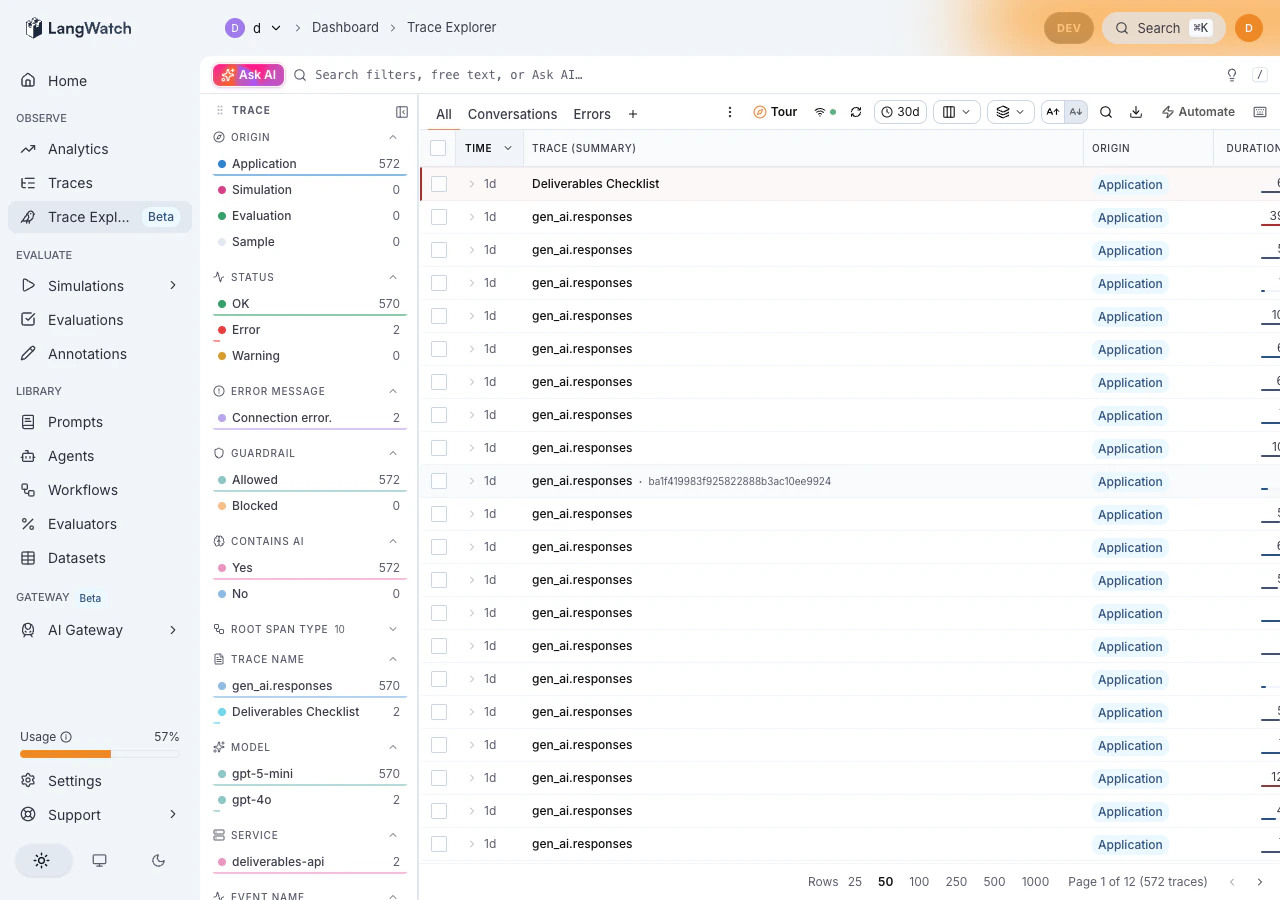Refresh the trace list

(856, 112)
